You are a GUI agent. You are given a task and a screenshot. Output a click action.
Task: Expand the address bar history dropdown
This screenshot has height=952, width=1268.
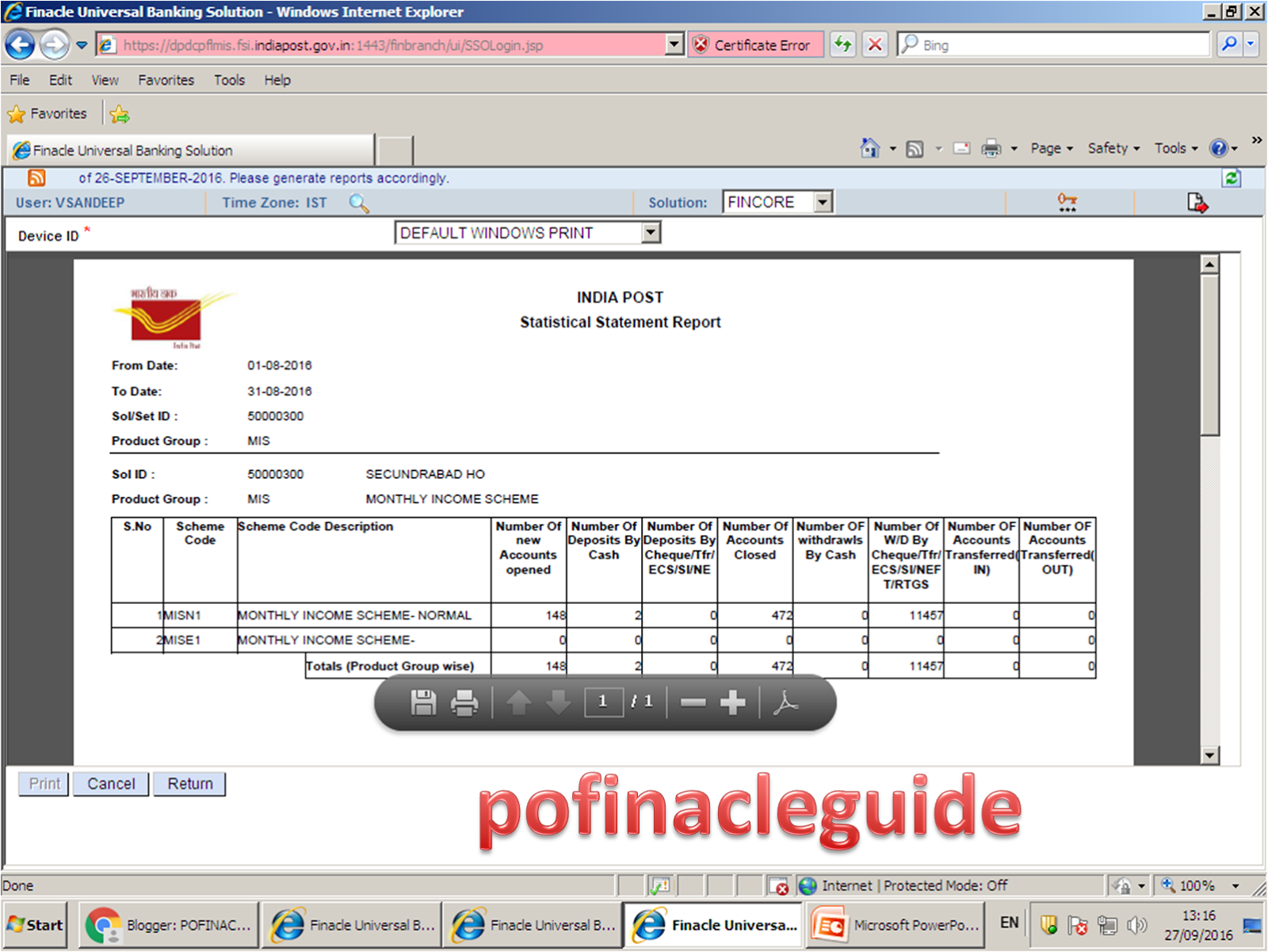(673, 44)
